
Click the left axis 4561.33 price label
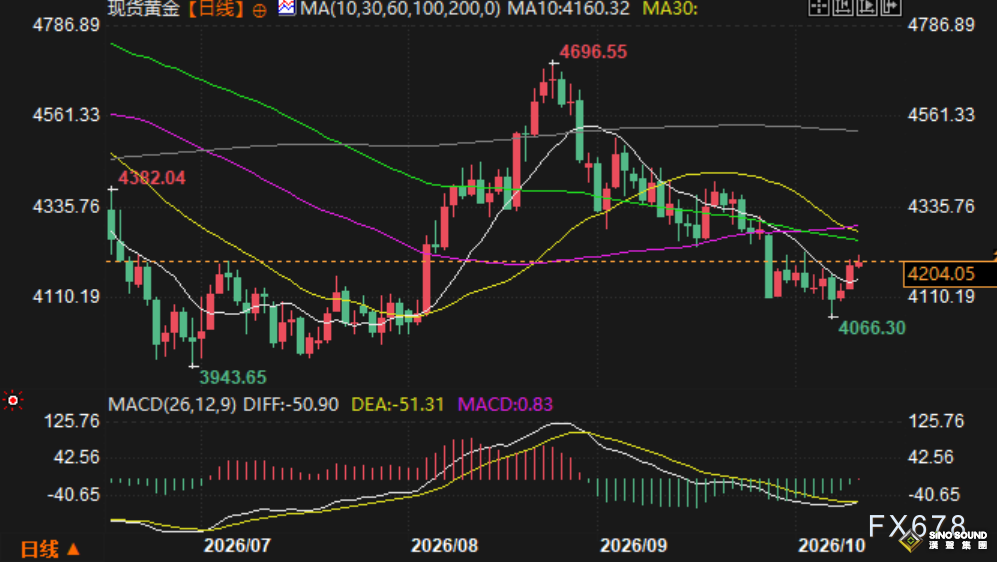pos(67,115)
